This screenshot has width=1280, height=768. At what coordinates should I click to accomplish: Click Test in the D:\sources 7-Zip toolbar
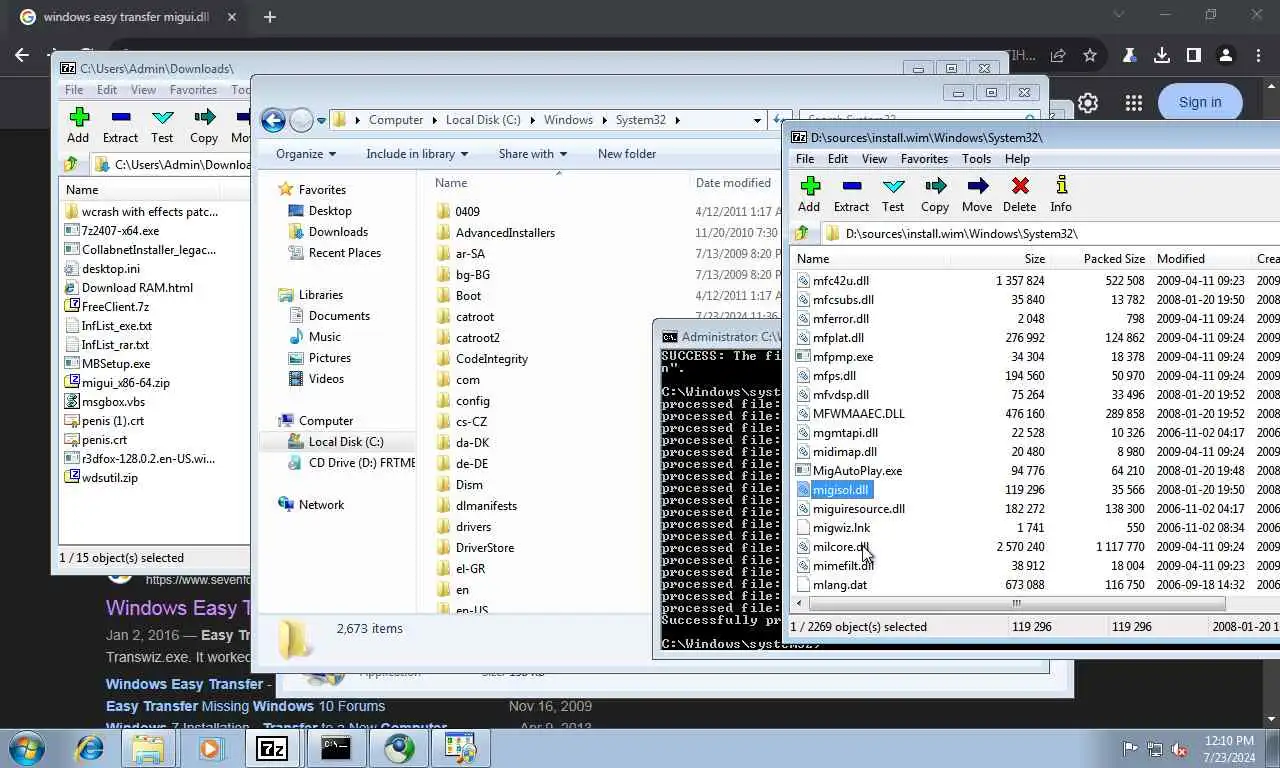(x=893, y=194)
